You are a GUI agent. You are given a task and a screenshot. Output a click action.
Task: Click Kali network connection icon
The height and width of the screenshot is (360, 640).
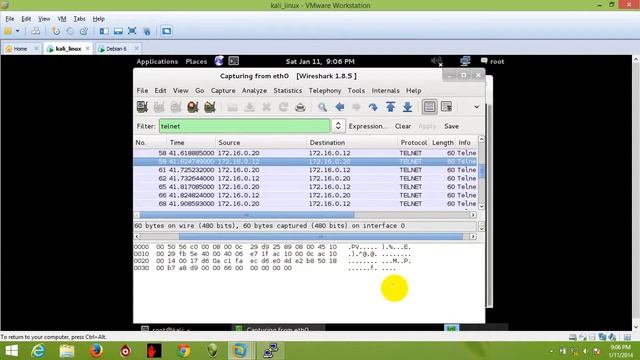click(x=465, y=61)
